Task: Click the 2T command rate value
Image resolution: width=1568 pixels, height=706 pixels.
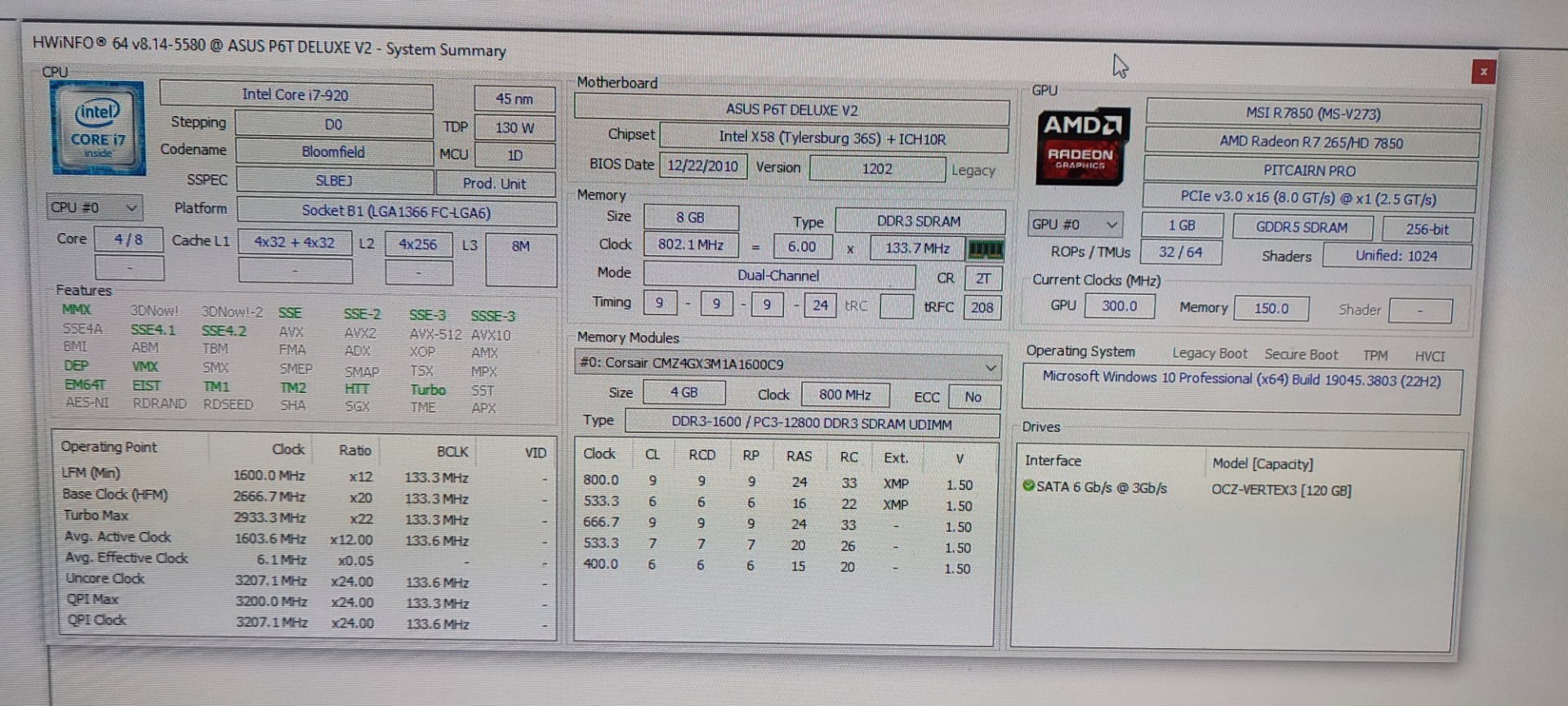Action: tap(983, 279)
